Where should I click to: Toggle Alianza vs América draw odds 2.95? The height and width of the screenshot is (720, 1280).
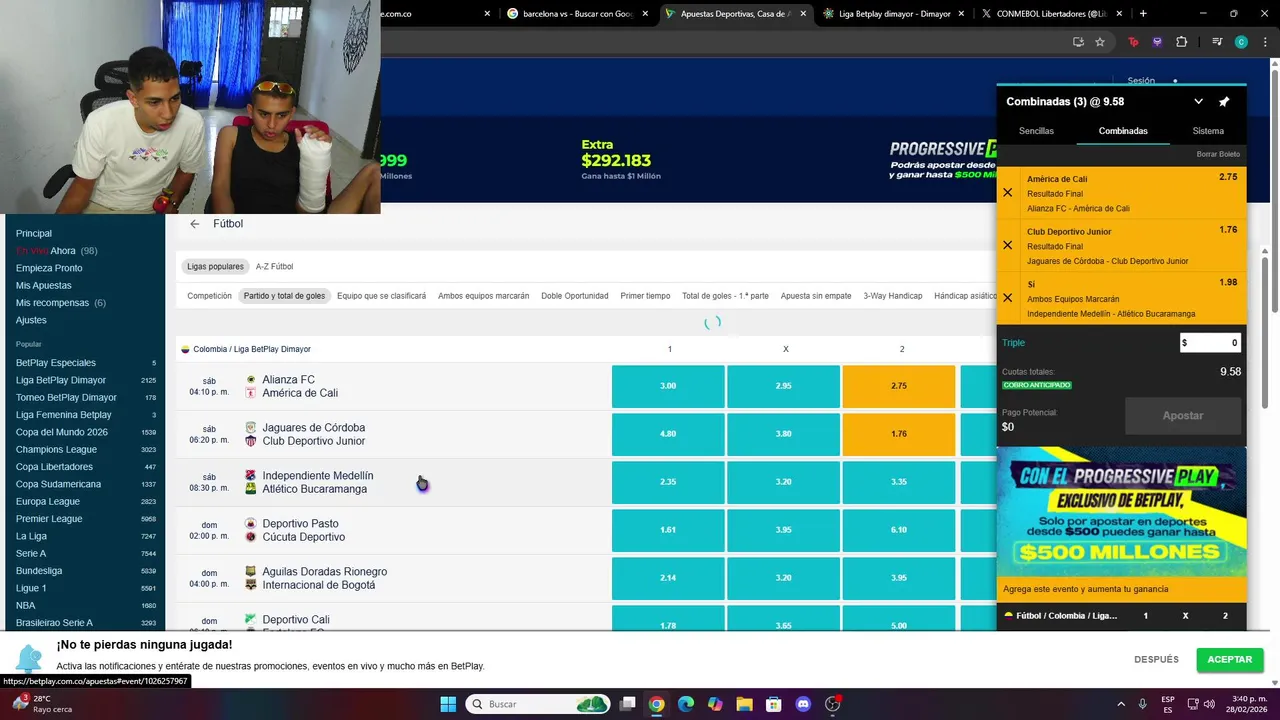point(783,386)
